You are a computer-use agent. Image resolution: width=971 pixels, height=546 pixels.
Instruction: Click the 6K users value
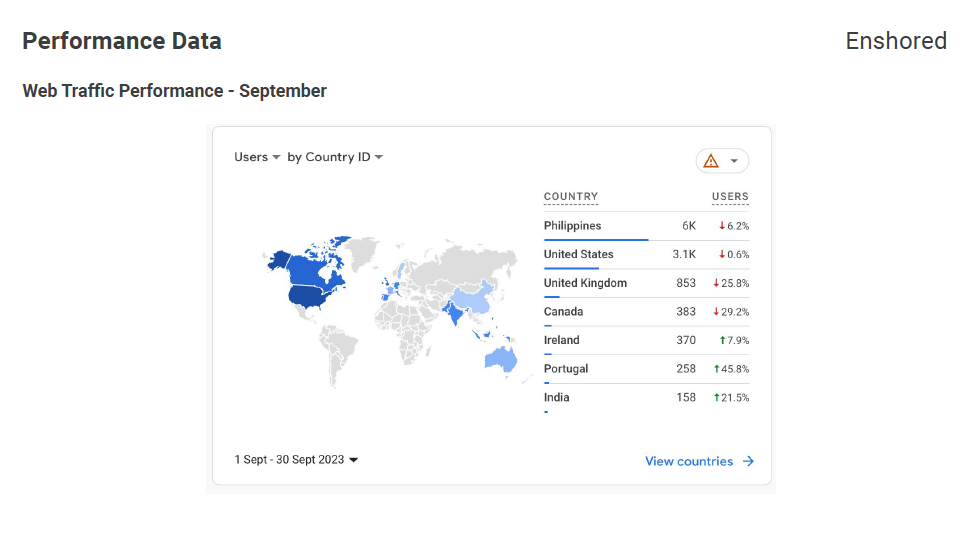point(689,226)
